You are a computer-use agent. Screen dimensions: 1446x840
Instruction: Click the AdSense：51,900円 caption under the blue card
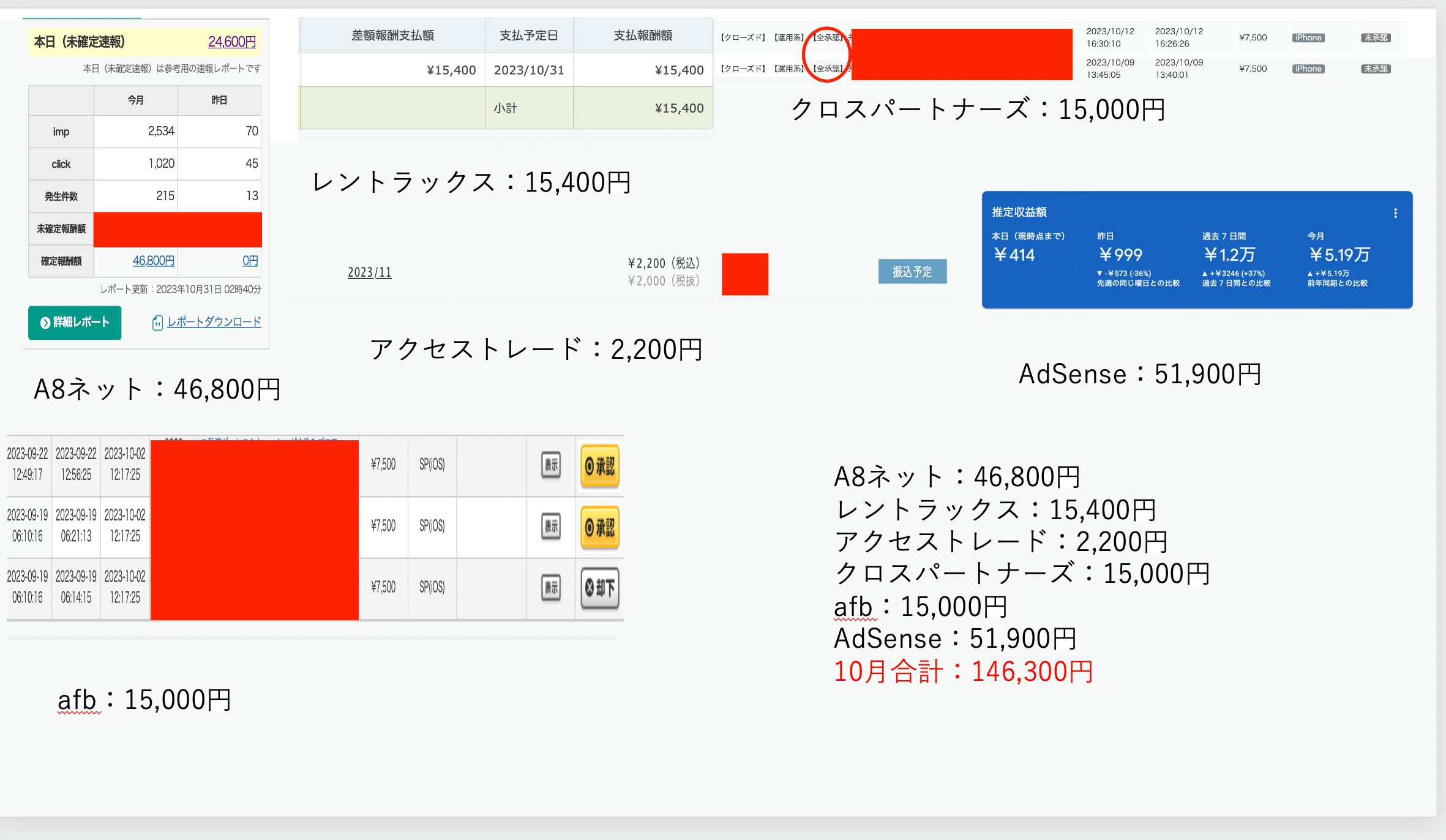coord(1140,374)
